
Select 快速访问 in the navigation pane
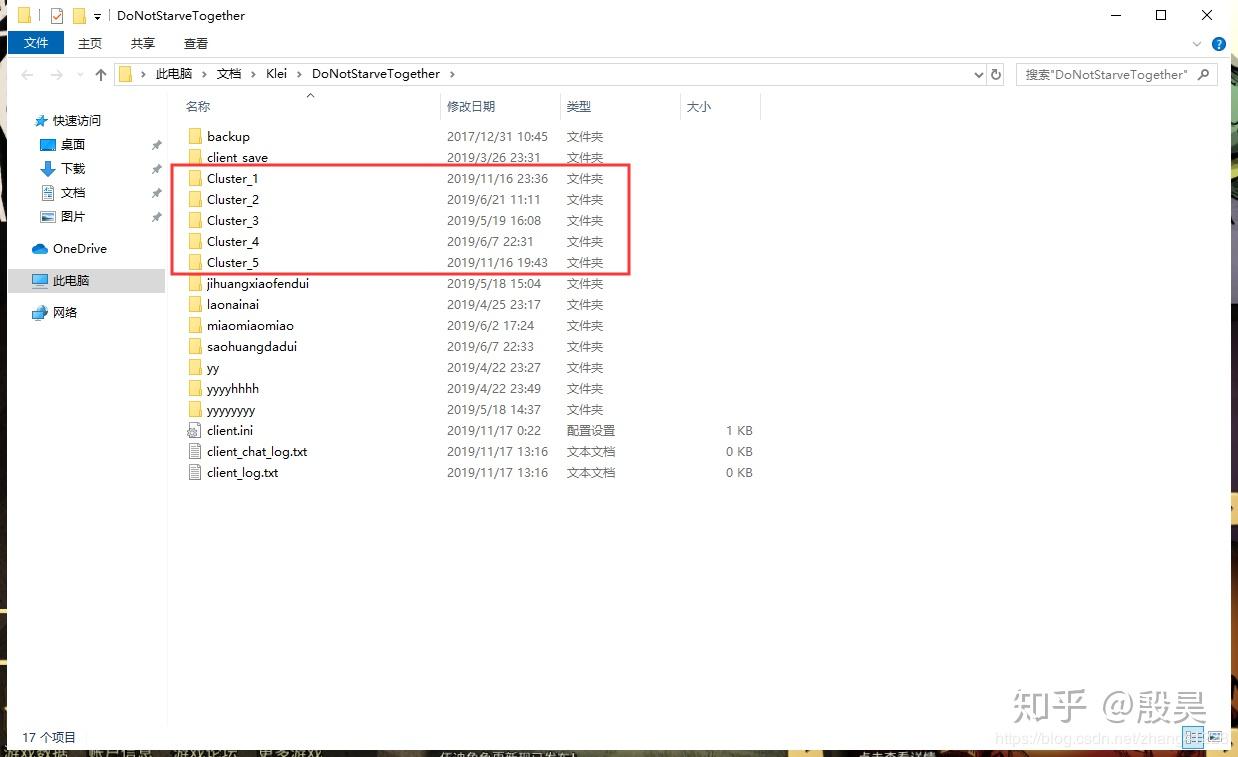(x=77, y=120)
